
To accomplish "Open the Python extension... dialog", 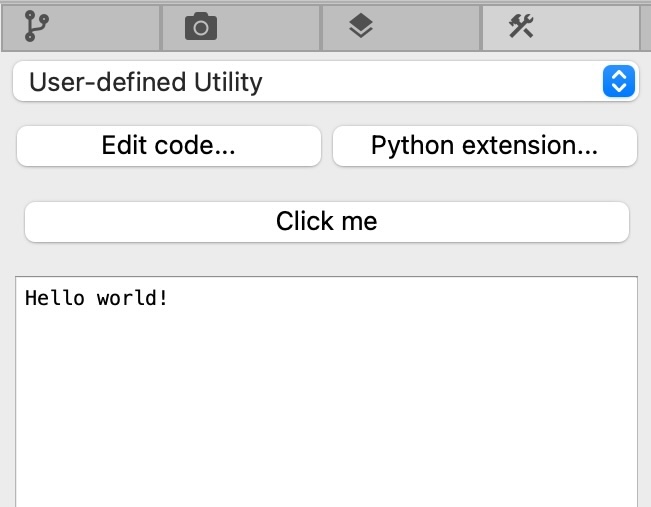I will click(x=484, y=146).
